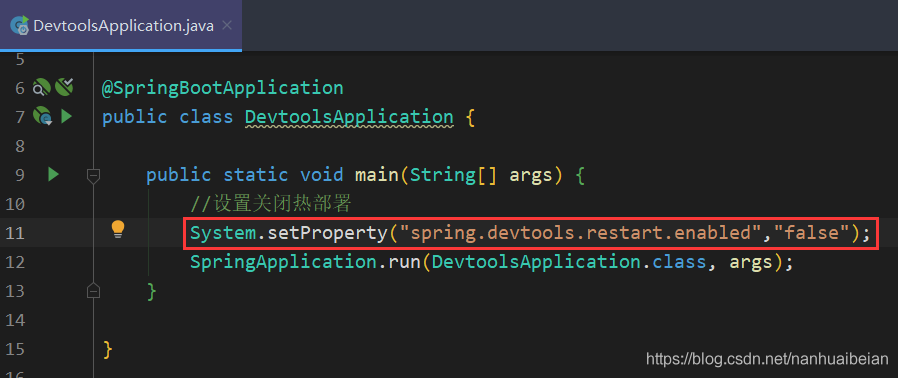
Task: Click the @SpringBootApplication annotation
Action: point(223,88)
